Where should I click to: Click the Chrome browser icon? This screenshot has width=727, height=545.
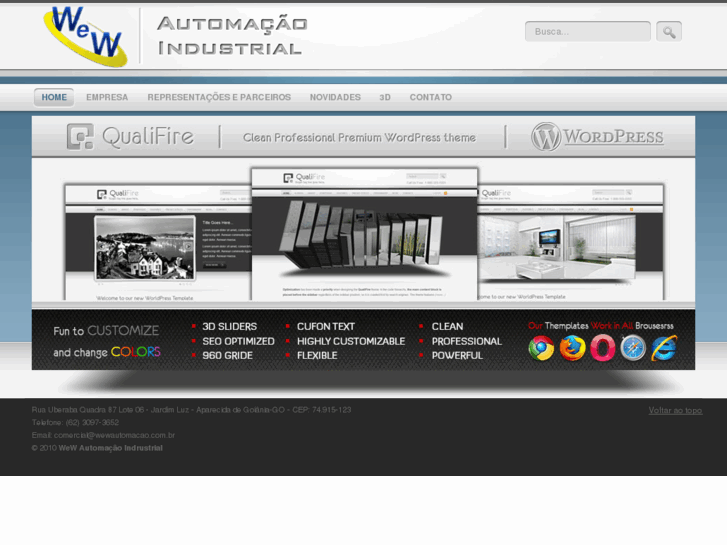pyautogui.click(x=541, y=348)
